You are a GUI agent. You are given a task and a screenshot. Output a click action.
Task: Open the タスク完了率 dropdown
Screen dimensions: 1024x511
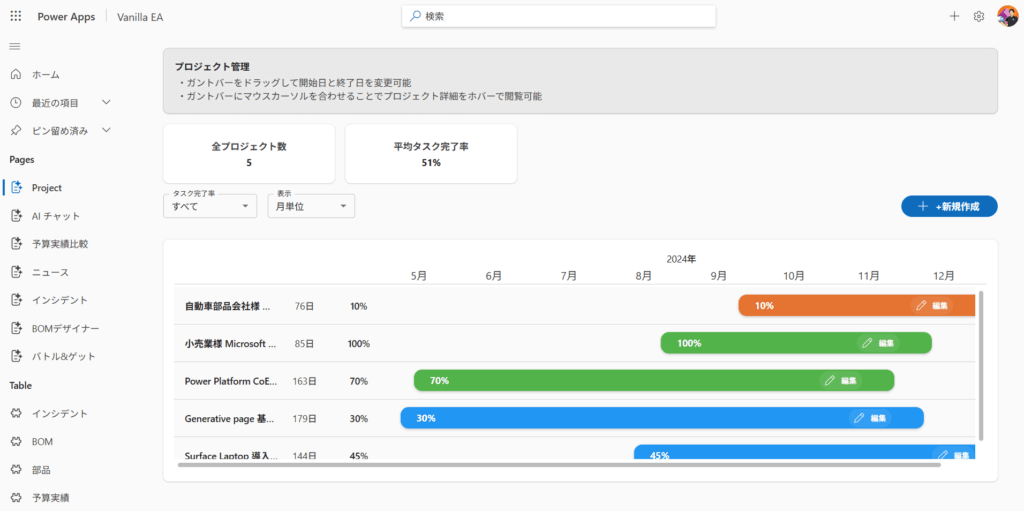coord(210,206)
